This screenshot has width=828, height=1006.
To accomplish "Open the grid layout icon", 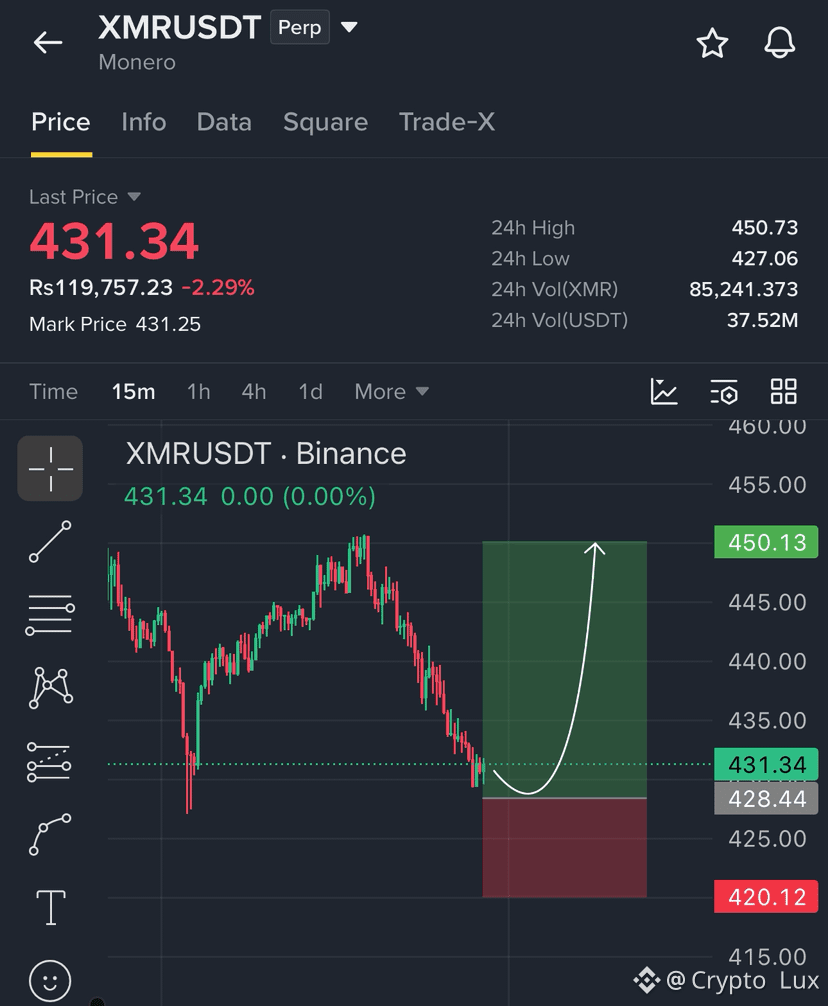I will (783, 391).
